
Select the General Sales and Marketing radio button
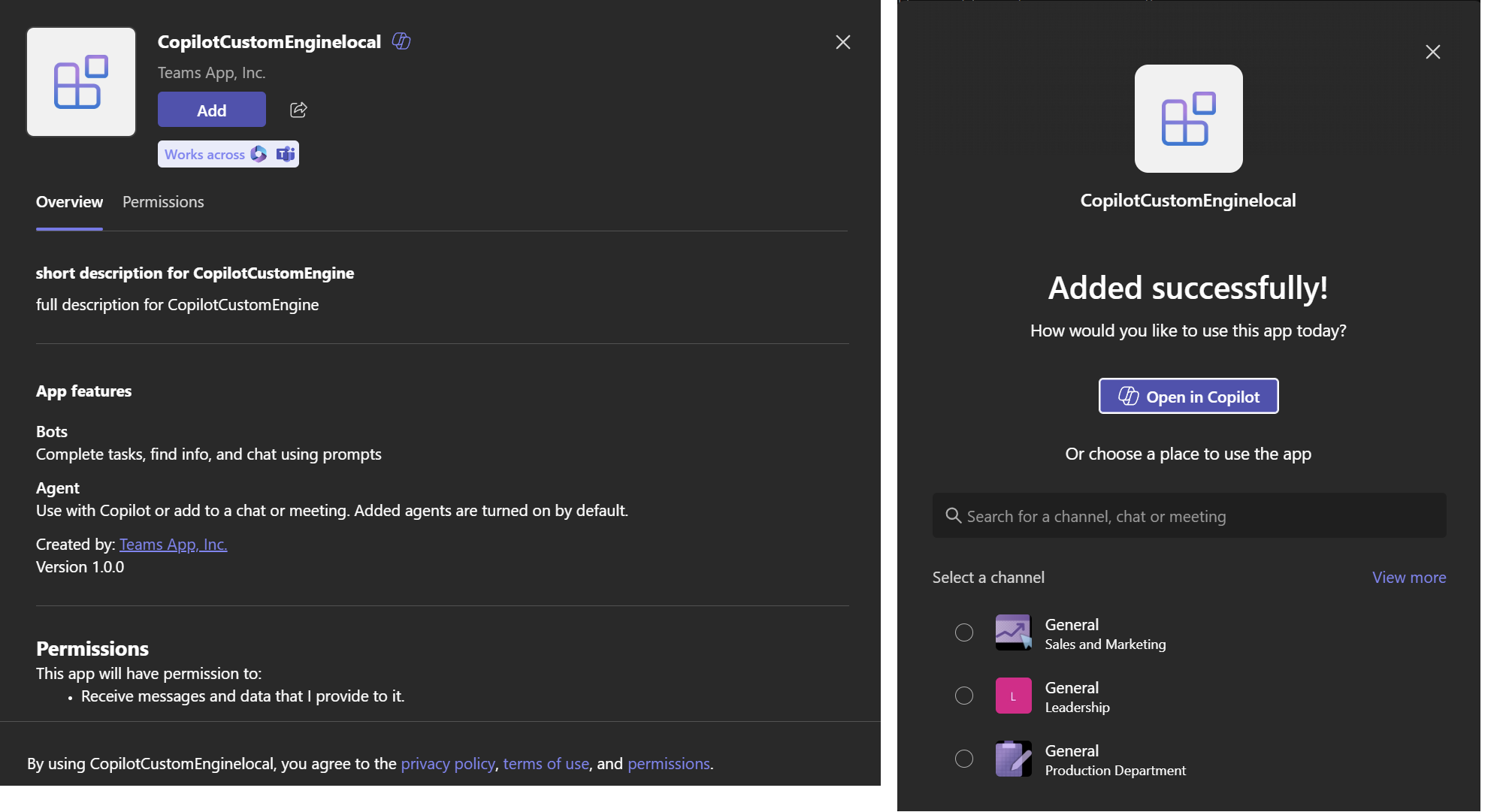(964, 632)
